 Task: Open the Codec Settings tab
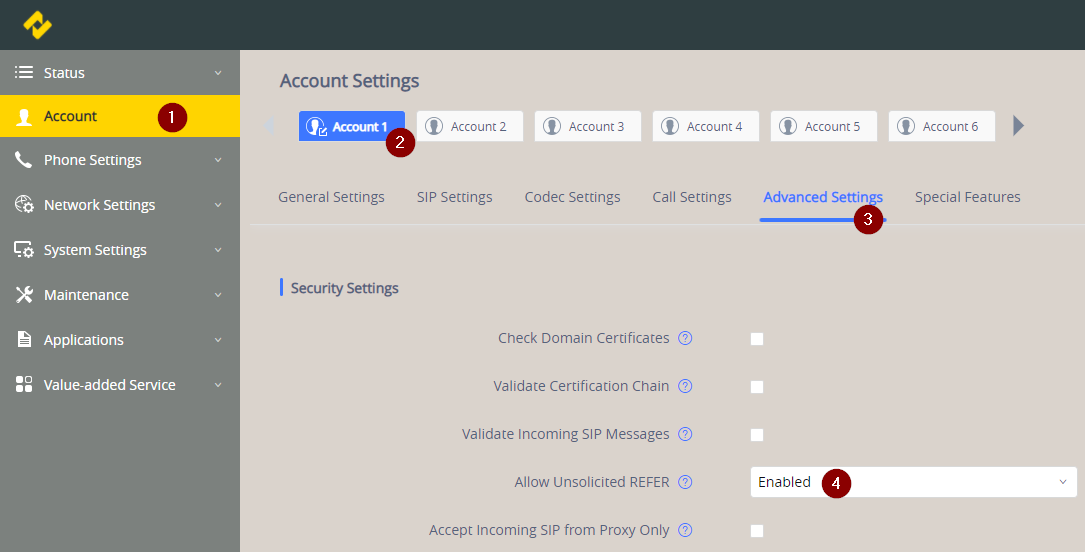(572, 197)
